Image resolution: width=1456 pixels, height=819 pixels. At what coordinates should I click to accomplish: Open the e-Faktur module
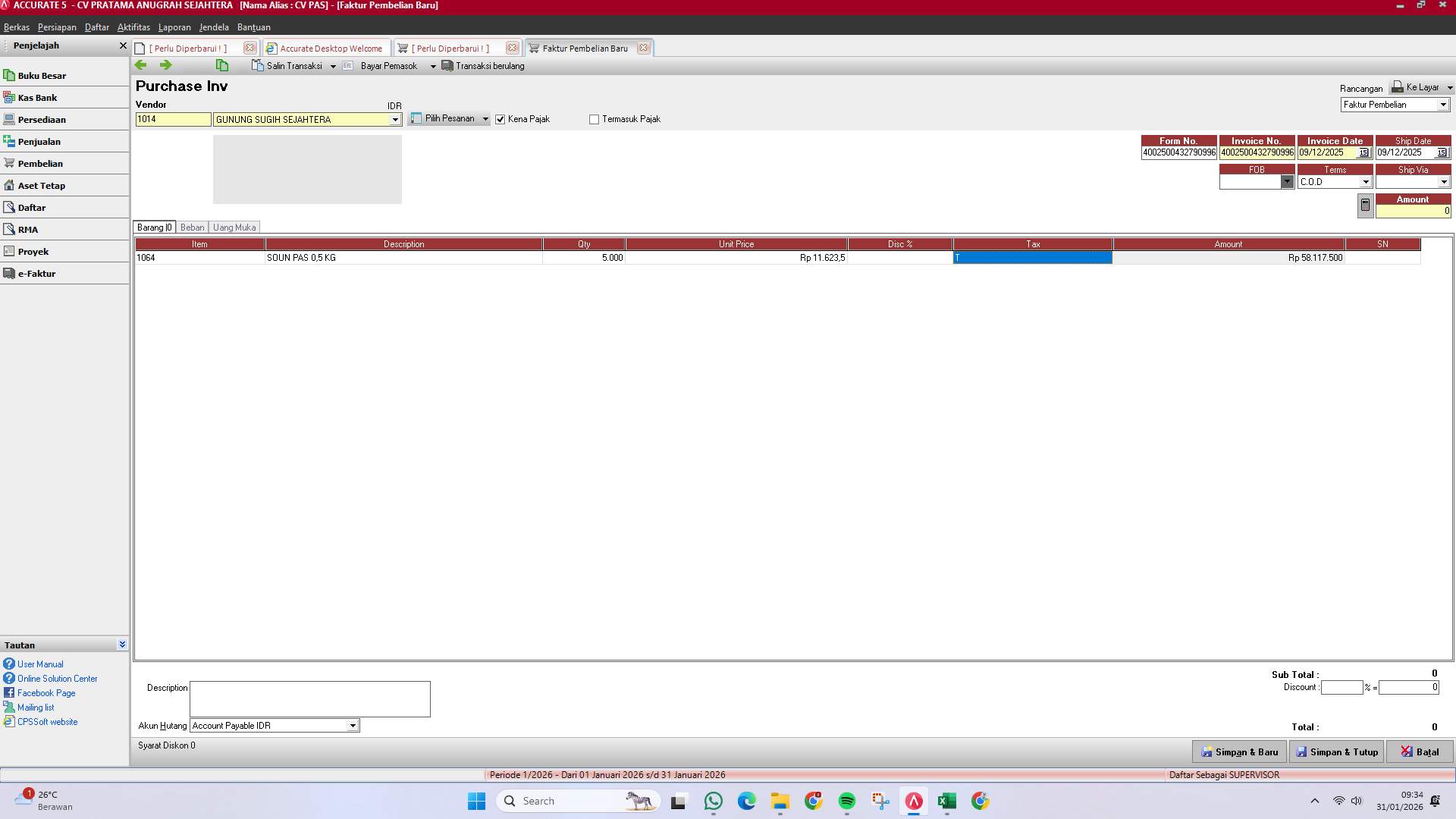click(37, 273)
